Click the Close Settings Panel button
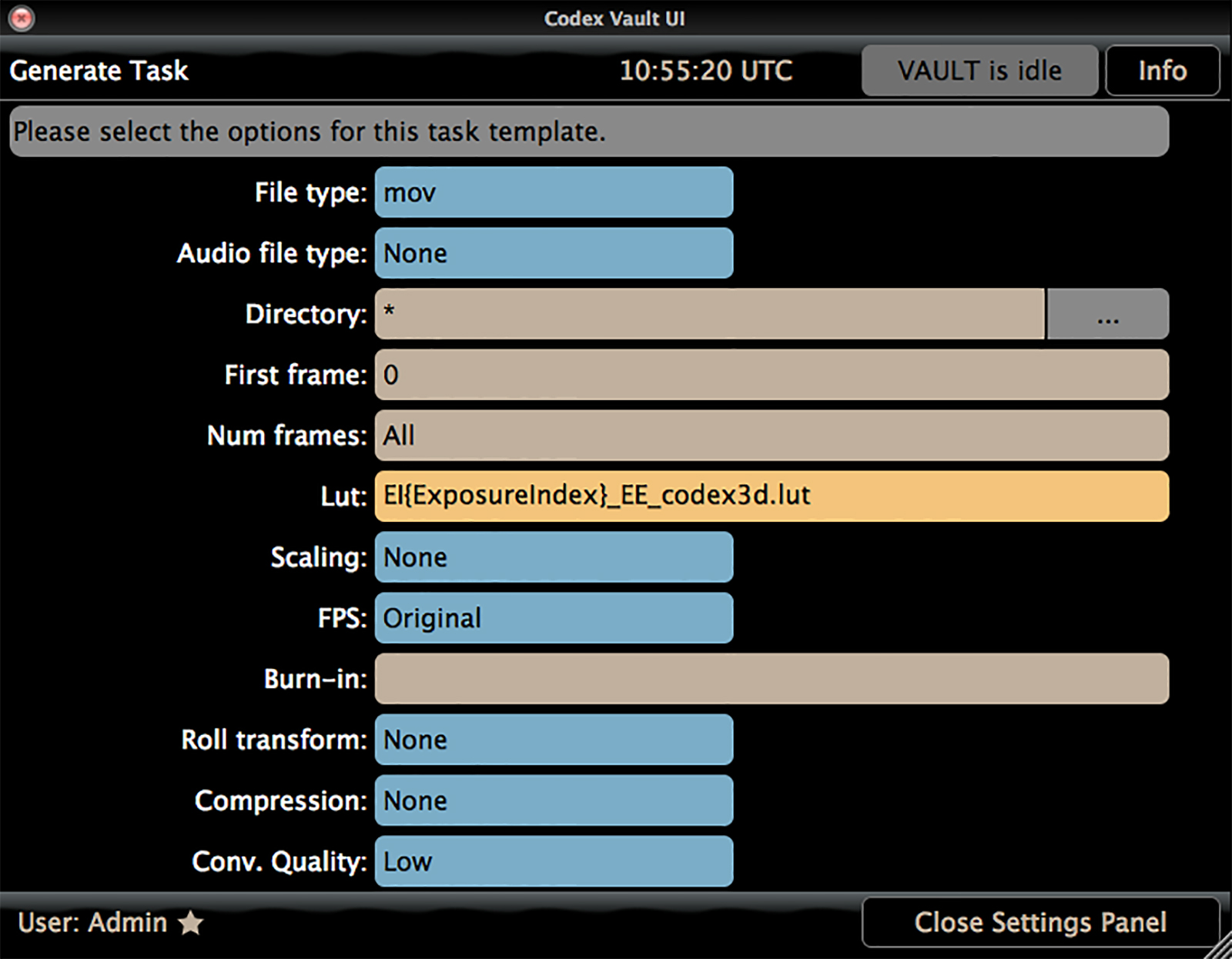The height and width of the screenshot is (959, 1232). click(1040, 922)
